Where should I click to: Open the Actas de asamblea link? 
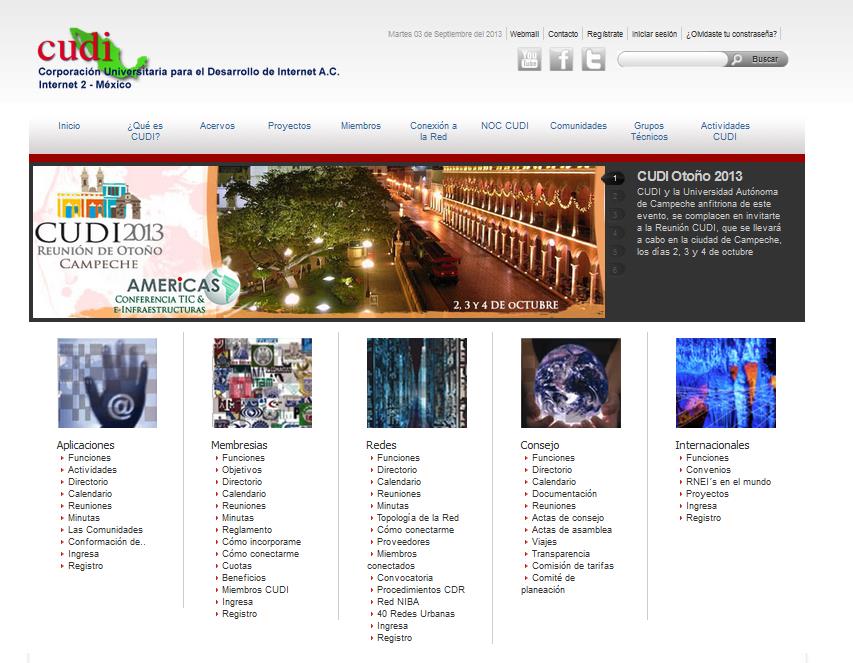572,530
